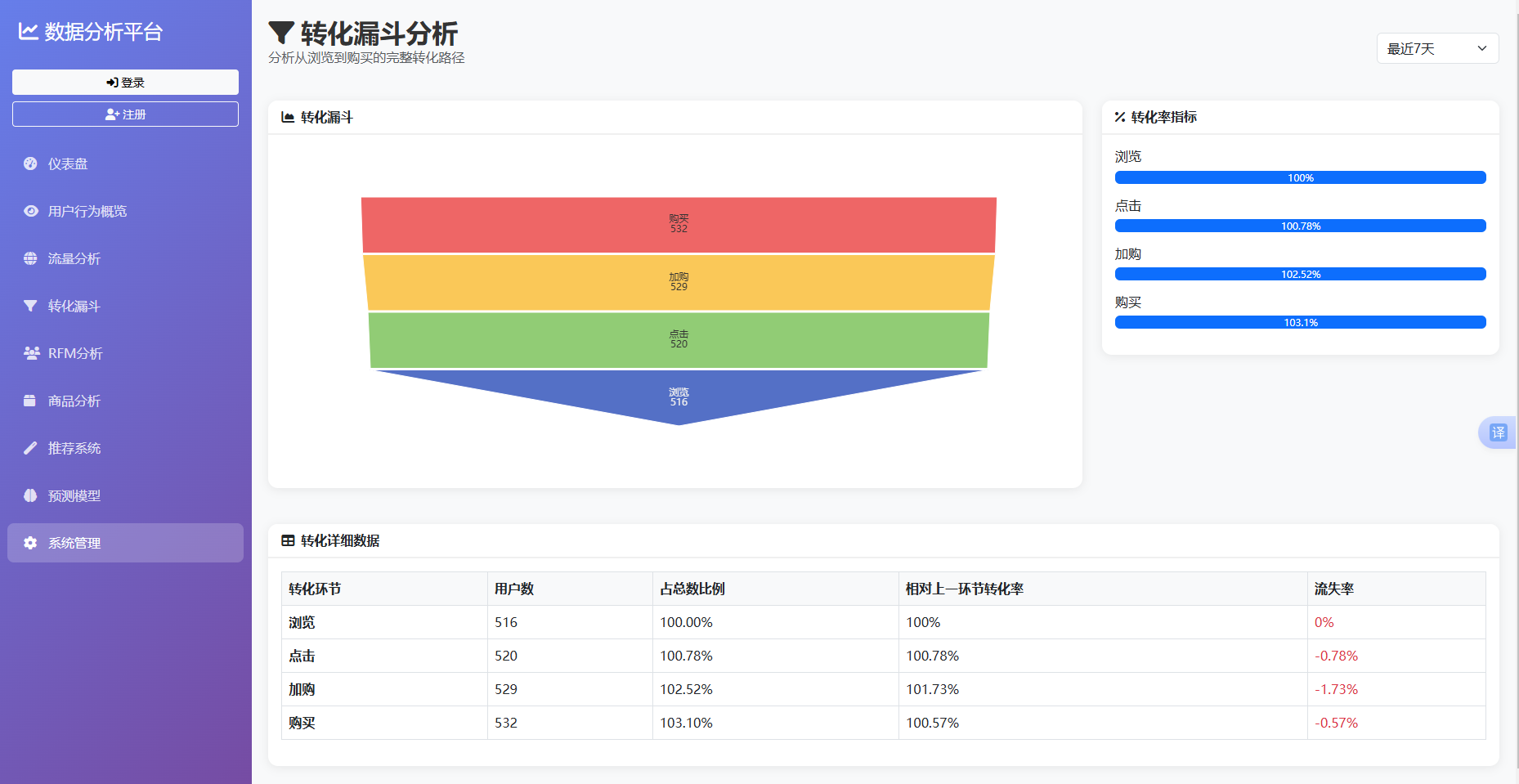Click the globe icon next to 流量分析
The height and width of the screenshot is (784, 1519).
click(30, 258)
